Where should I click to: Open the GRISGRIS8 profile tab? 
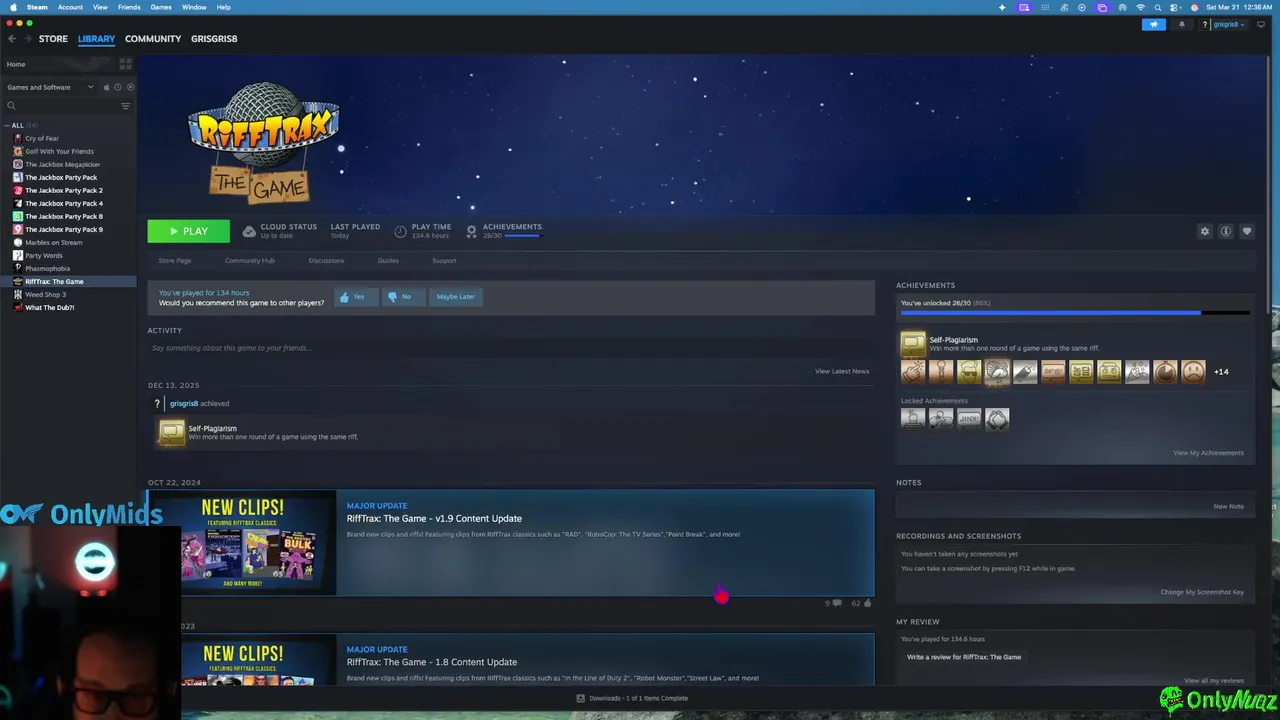pyautogui.click(x=214, y=39)
